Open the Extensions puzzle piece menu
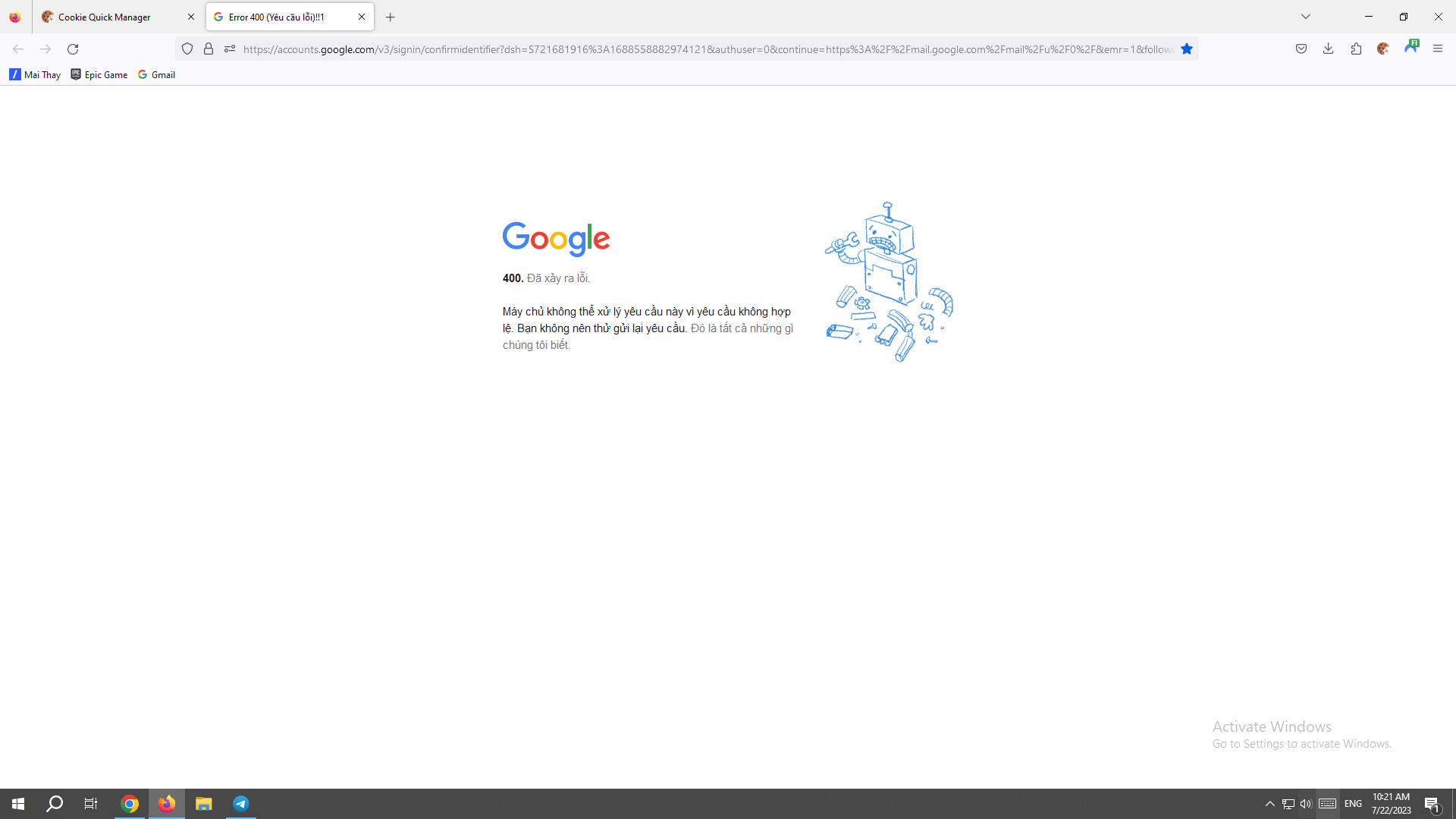 click(x=1356, y=49)
